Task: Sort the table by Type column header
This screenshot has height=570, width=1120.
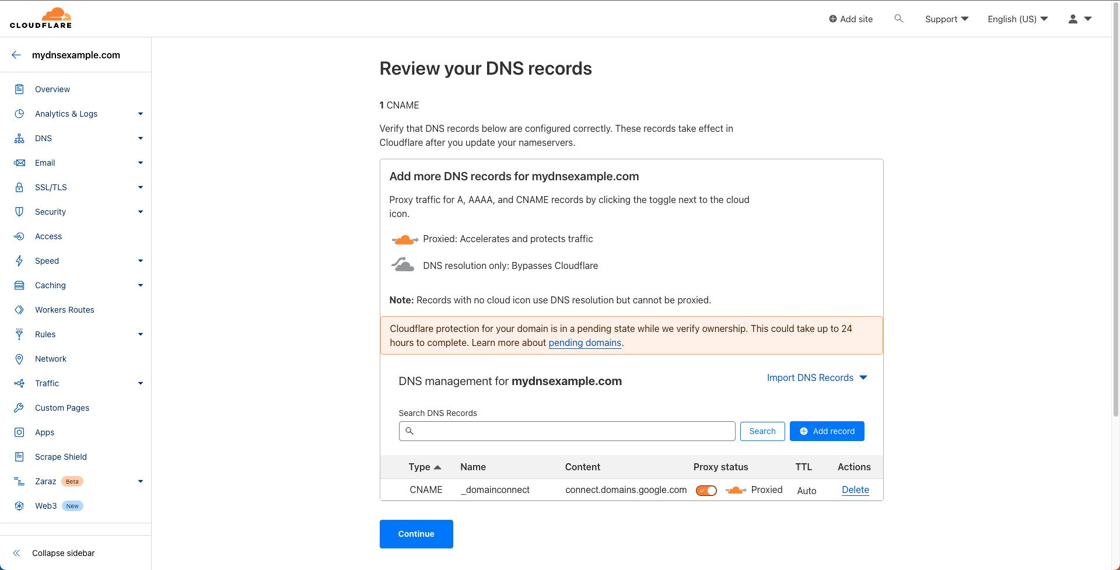Action: pos(424,466)
